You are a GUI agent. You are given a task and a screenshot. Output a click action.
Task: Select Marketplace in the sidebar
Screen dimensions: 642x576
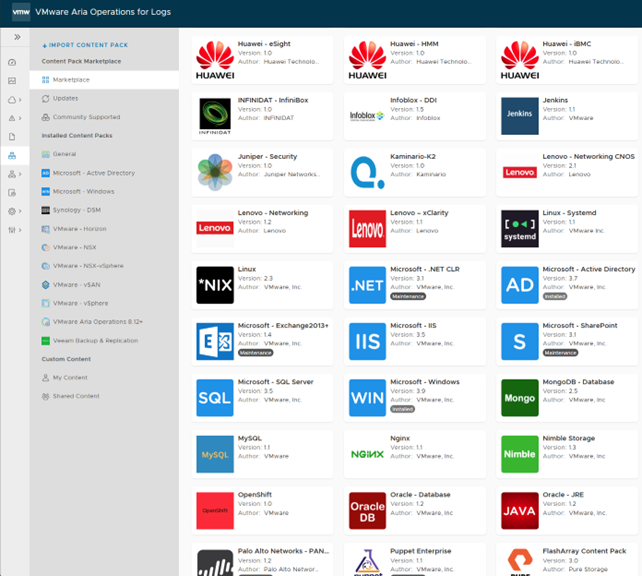pos(104,79)
